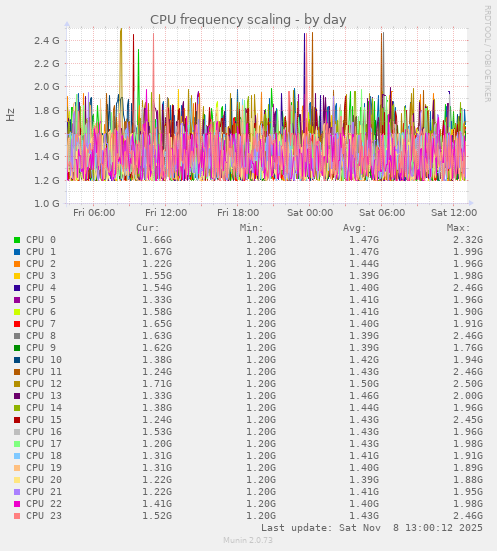Click the 'CPU 18' legend label
The height and width of the screenshot is (551, 497).
pos(44,456)
